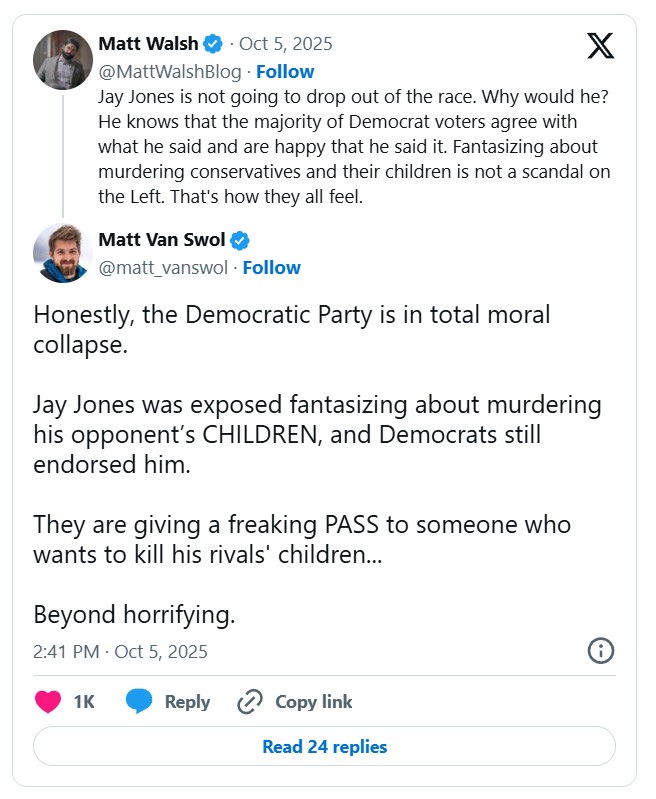Click the @matt_vanswol handle
Image resolution: width=656 pixels, height=799 pixels.
click(165, 267)
